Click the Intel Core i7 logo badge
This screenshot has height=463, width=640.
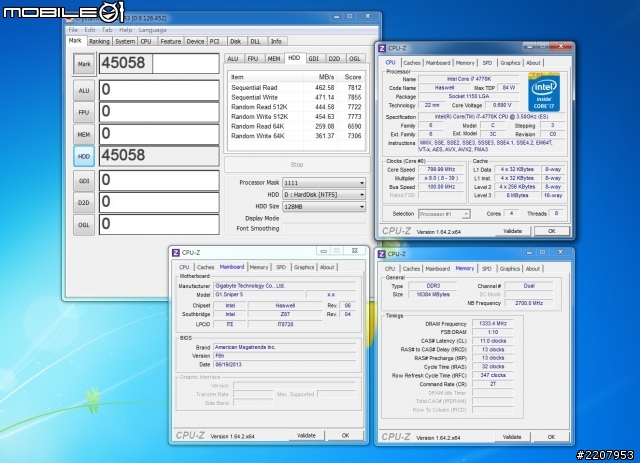pos(544,92)
